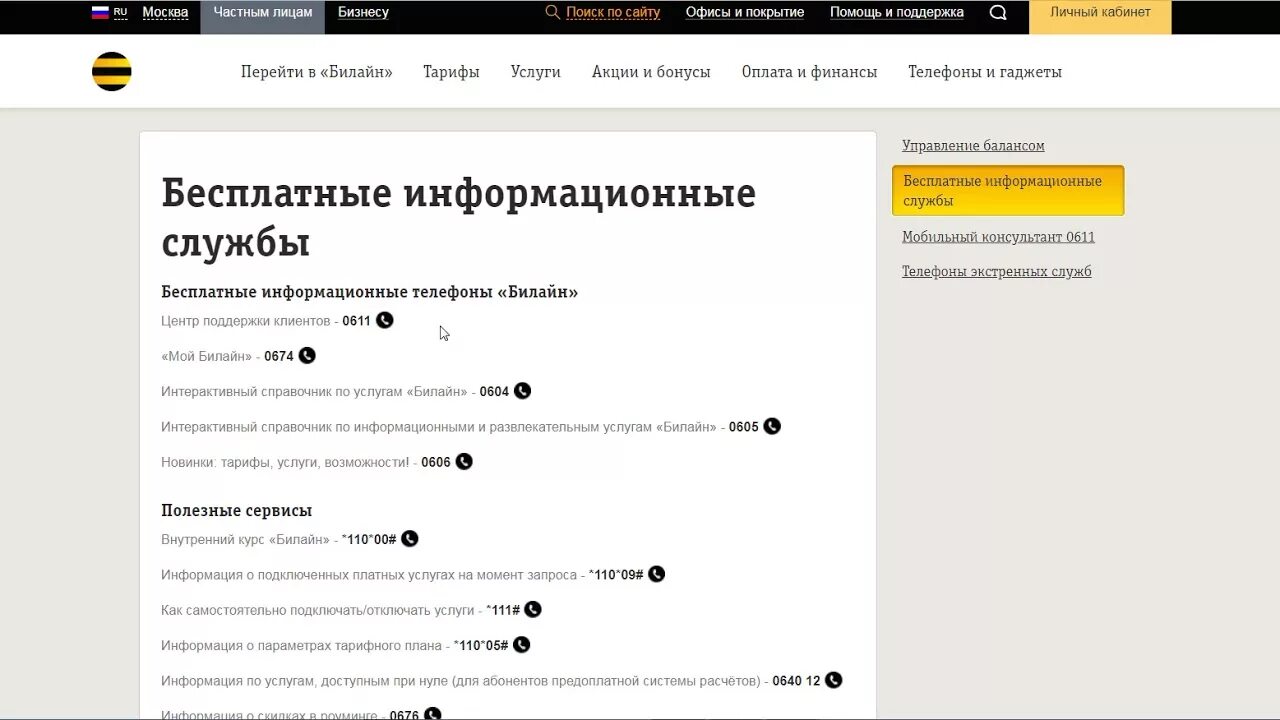Click the phone icon next to 0674
This screenshot has height=720, width=1280.
tap(307, 355)
